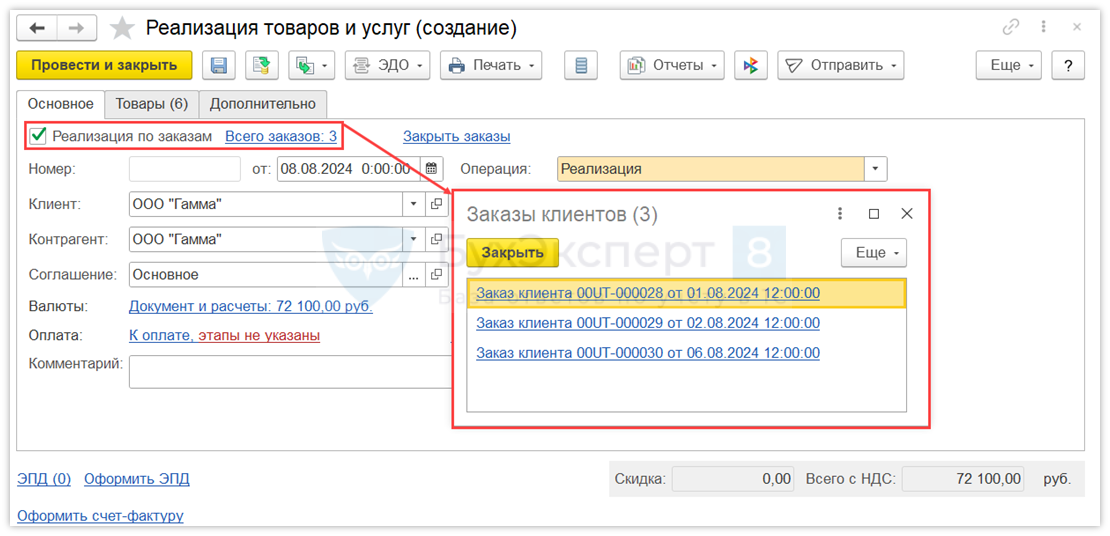Click the document structure list icon
1110x536 pixels.
[x=581, y=65]
